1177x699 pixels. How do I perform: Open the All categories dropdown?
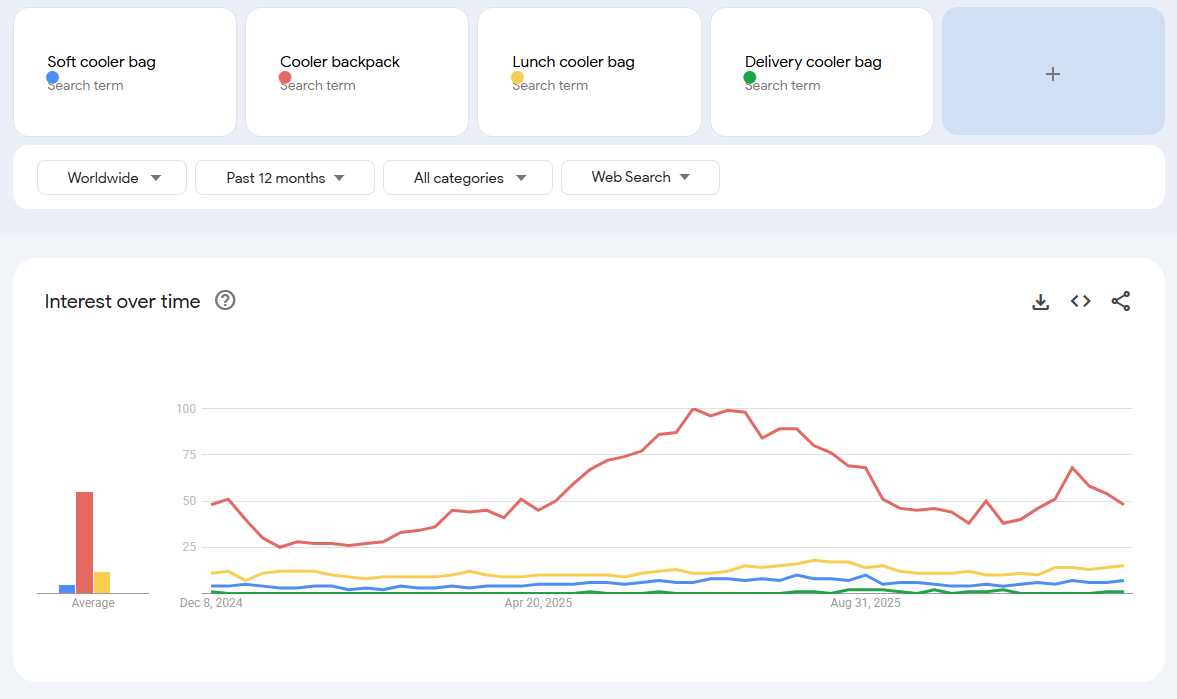click(468, 178)
